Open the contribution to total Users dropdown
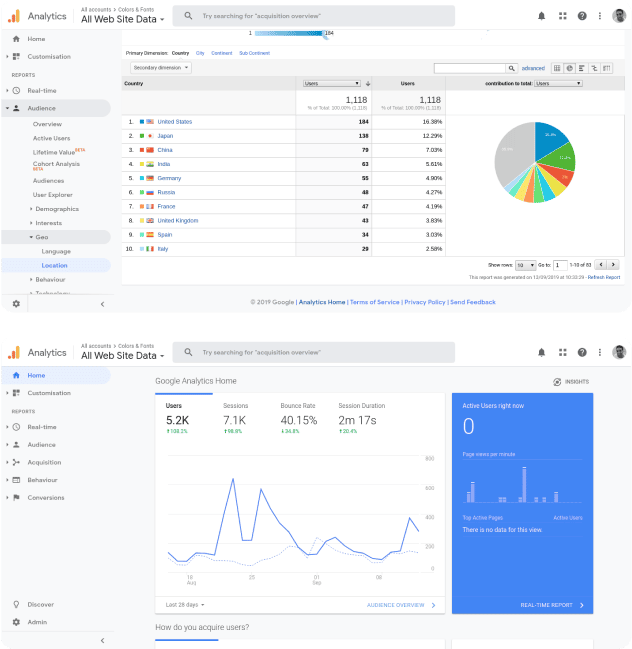Viewport: 632px width, 649px height. coord(558,84)
